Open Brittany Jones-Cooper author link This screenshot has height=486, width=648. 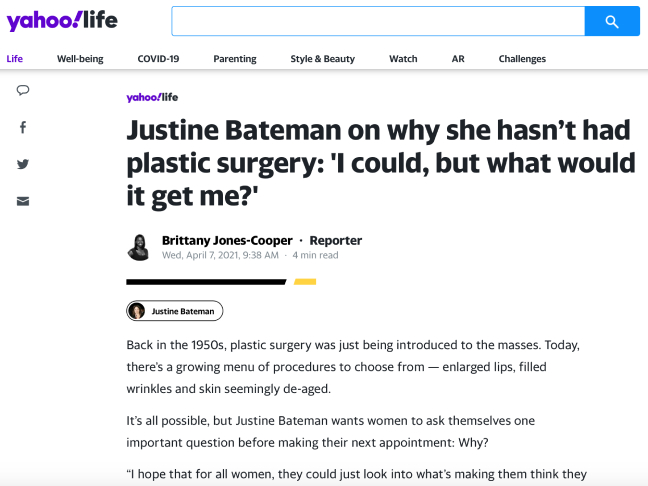click(227, 240)
